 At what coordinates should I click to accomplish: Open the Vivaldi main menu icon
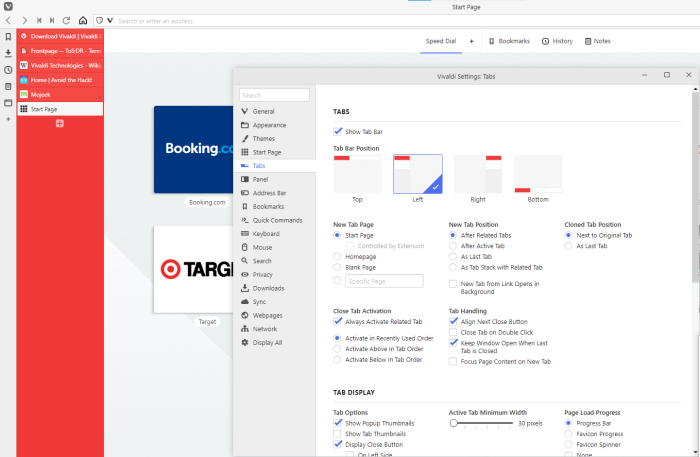(8, 6)
